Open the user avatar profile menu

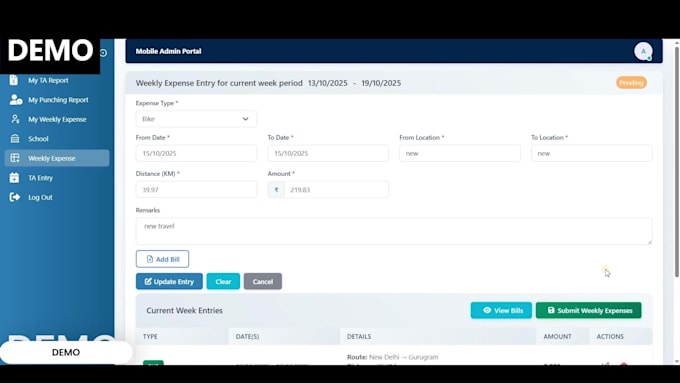[x=643, y=51]
